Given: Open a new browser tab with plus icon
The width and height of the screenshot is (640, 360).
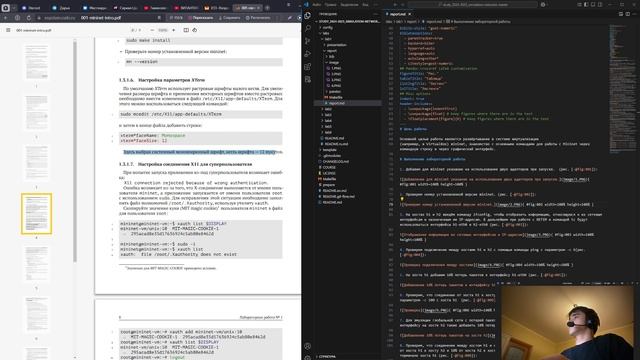Looking at the screenshot, I should pos(267,7).
